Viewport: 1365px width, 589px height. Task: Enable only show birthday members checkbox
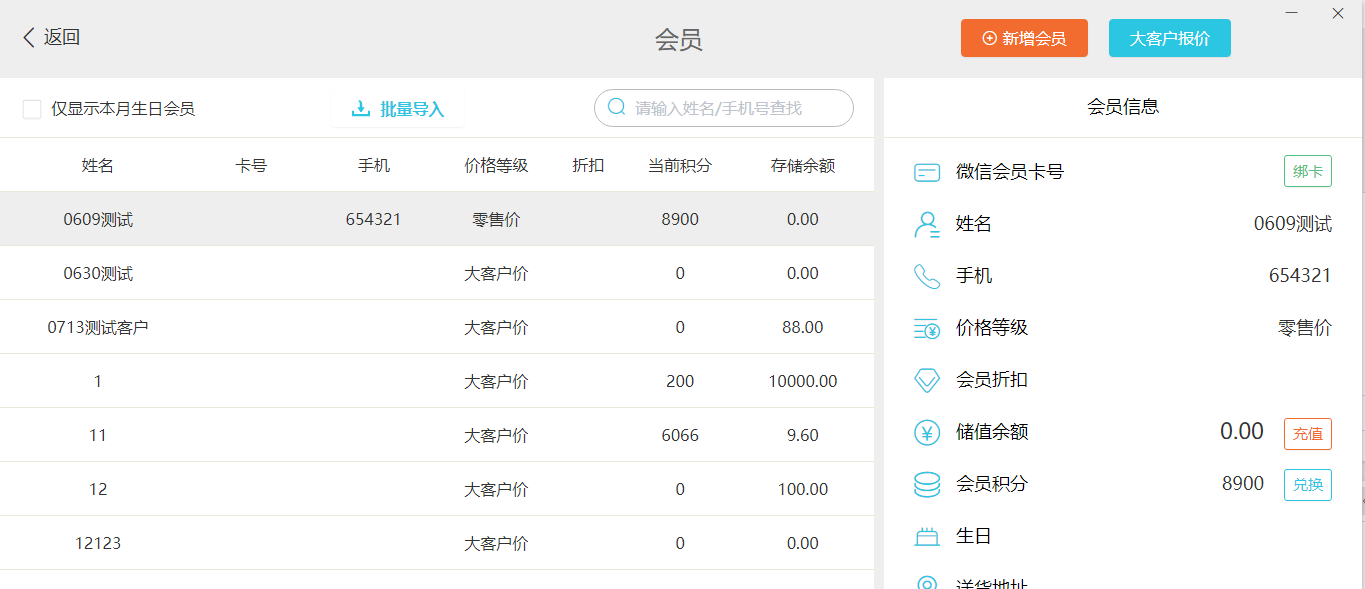(x=32, y=109)
